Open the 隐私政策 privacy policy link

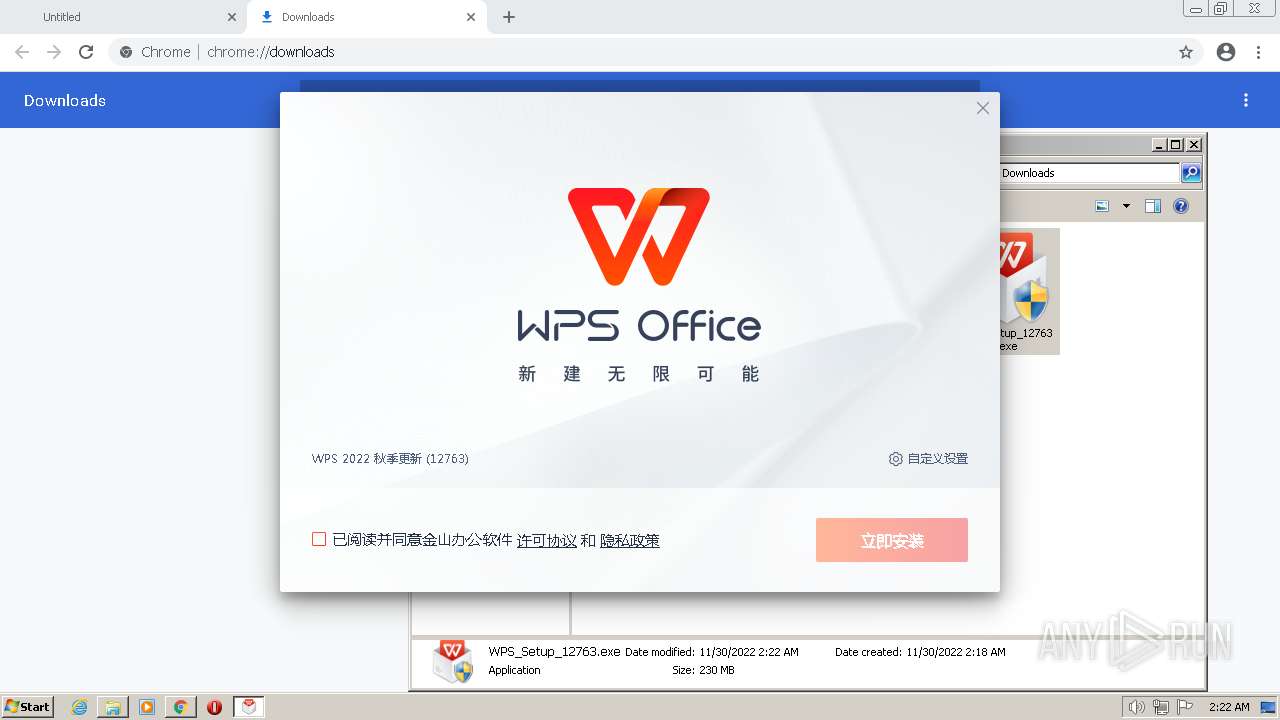[630, 540]
